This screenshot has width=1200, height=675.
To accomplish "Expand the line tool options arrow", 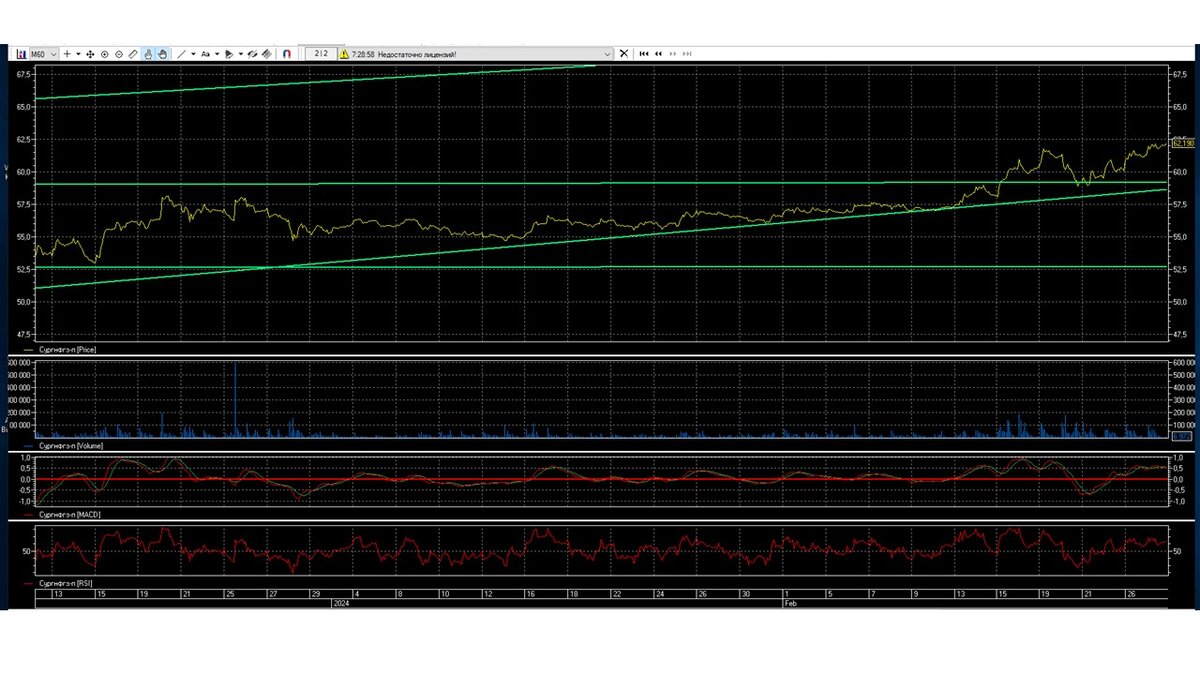I will [193, 54].
